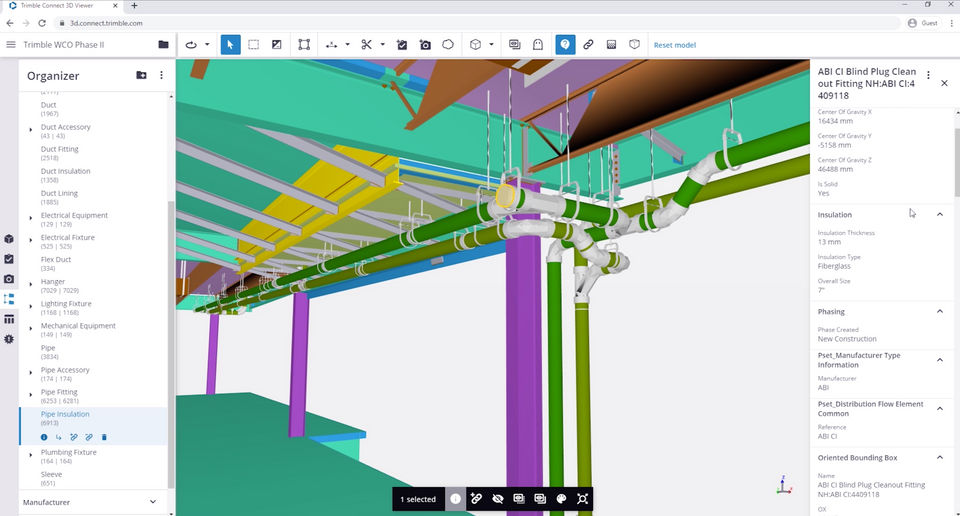Open color palette in selection toolbar

coord(561,498)
